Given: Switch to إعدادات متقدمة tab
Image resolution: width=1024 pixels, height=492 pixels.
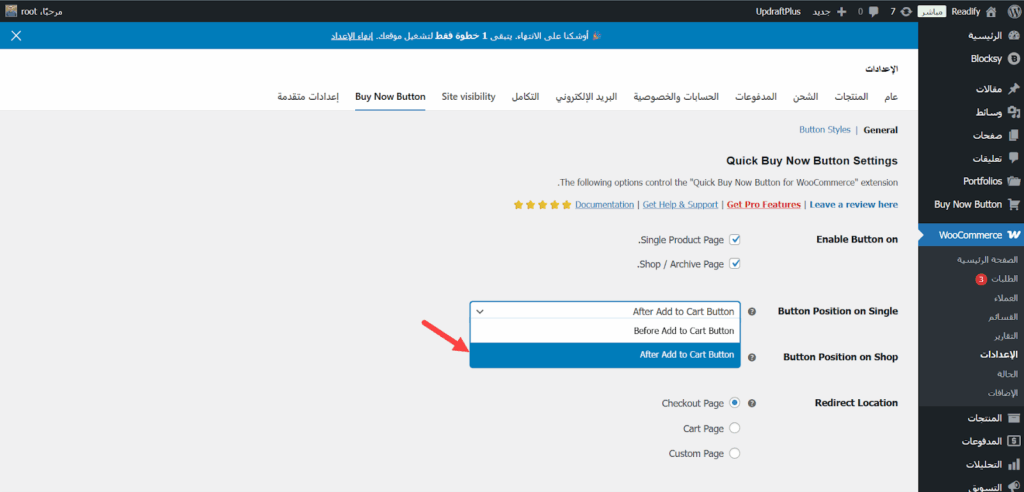Looking at the screenshot, I should coord(308,96).
